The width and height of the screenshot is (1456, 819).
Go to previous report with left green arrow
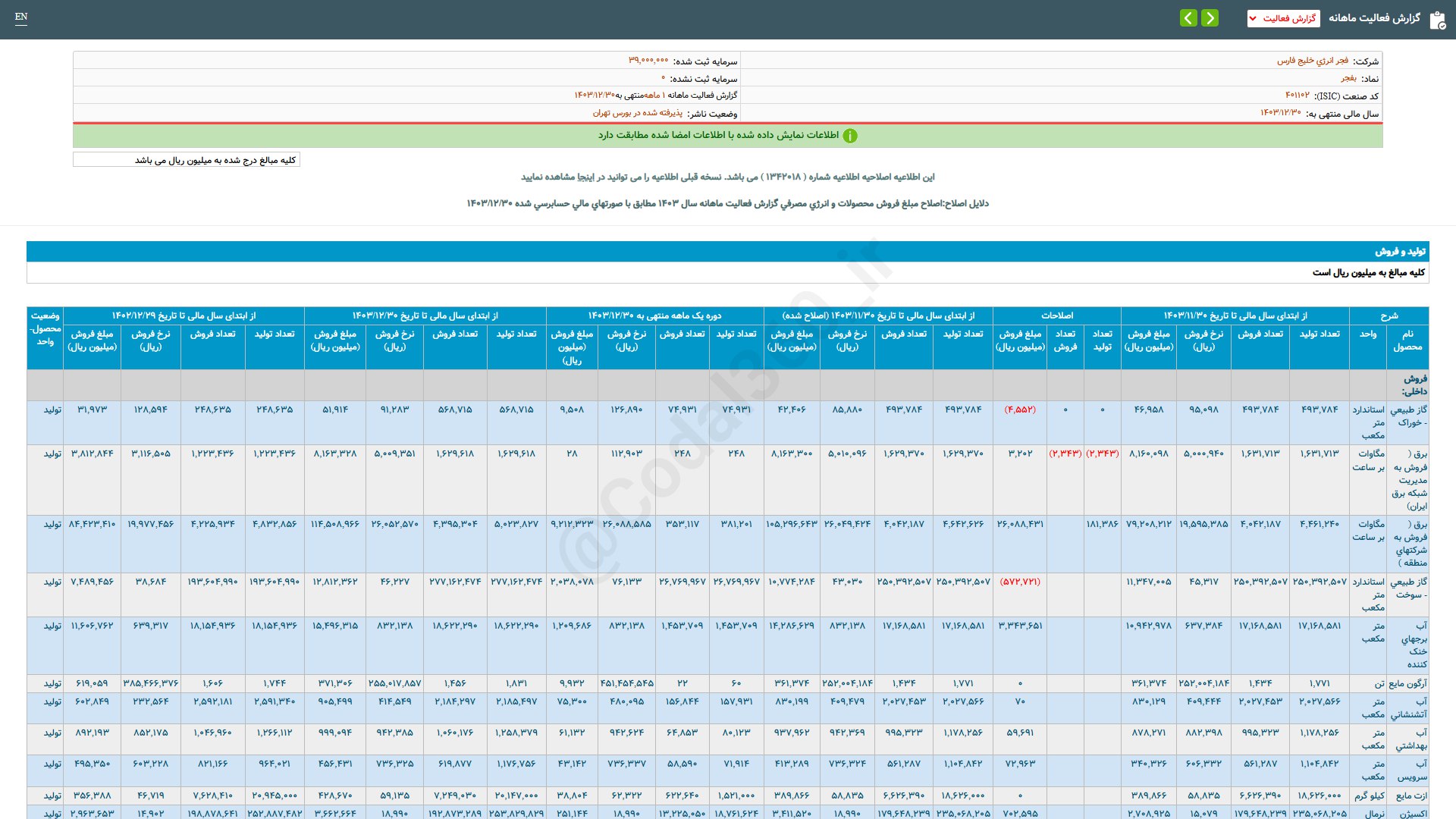click(x=1188, y=17)
